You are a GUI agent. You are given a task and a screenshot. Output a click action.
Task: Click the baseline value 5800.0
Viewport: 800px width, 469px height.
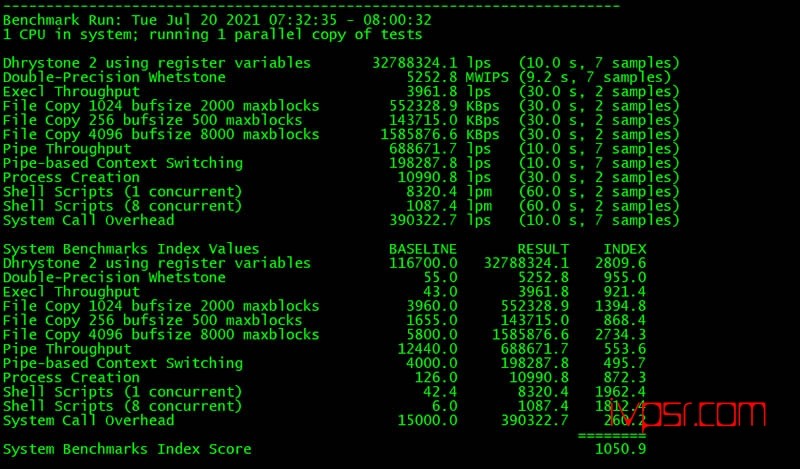(x=432, y=335)
